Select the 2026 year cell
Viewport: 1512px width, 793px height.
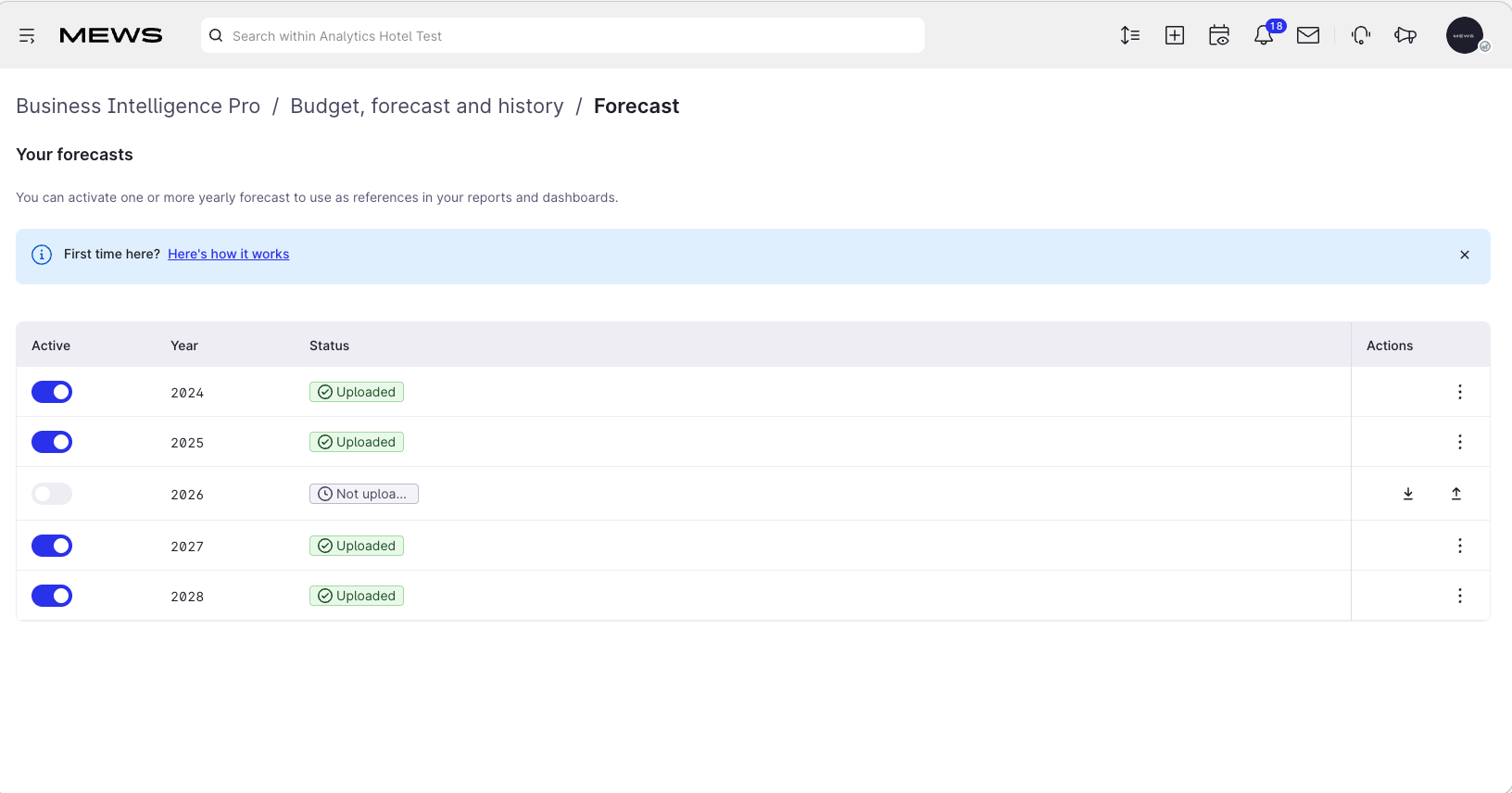187,495
